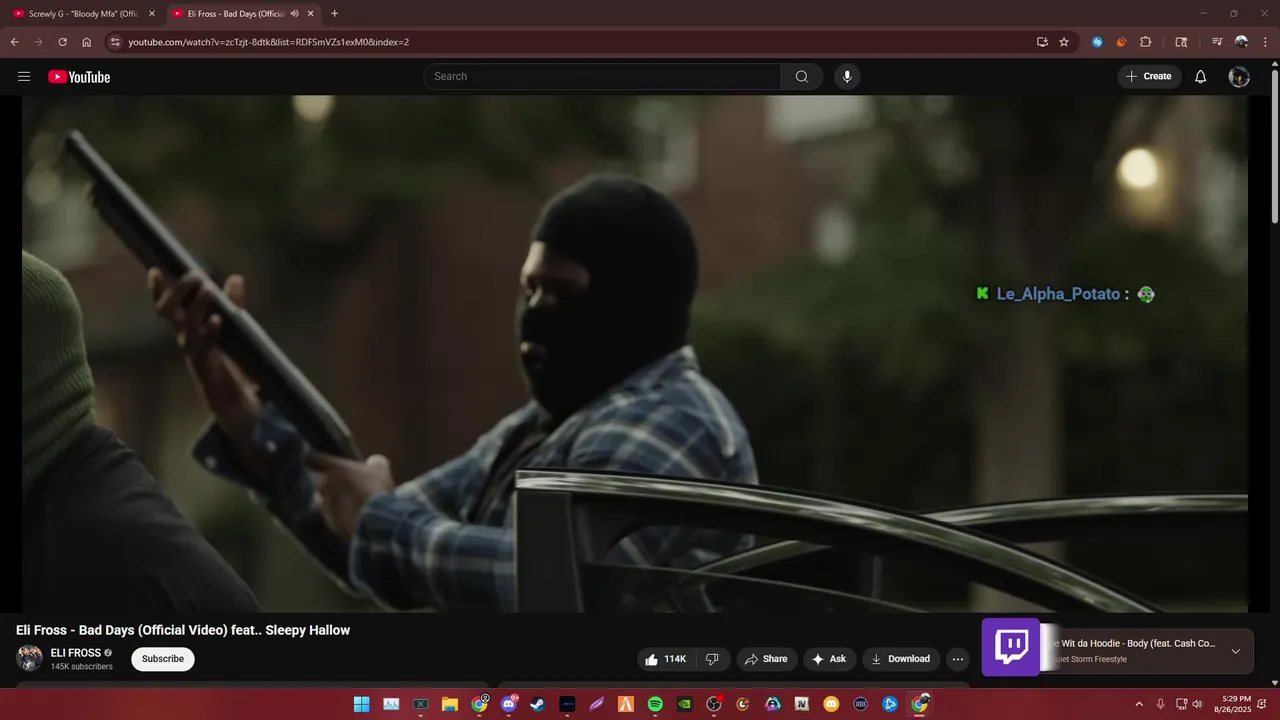Click the "Wit da Hoodie - Body" playlist title
This screenshot has height=720, width=1280.
click(1132, 643)
